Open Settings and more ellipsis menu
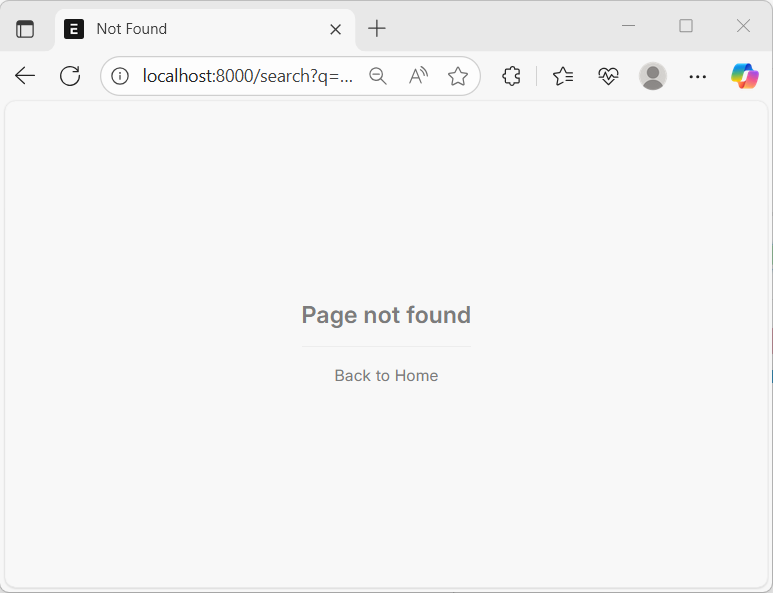The height and width of the screenshot is (593, 773). coord(698,76)
